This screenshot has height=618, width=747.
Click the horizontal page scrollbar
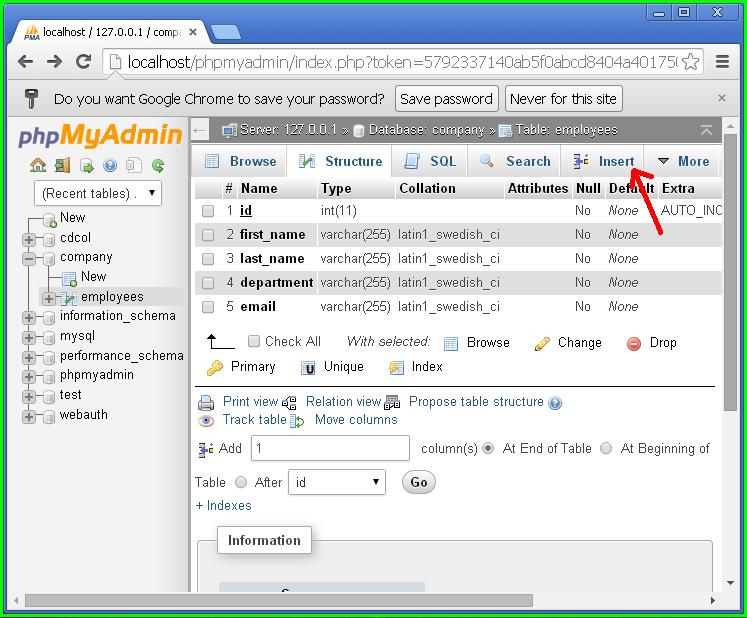pos(279,600)
